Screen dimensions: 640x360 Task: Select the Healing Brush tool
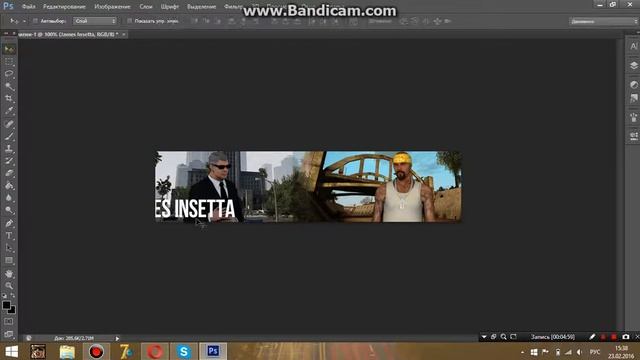(9, 124)
